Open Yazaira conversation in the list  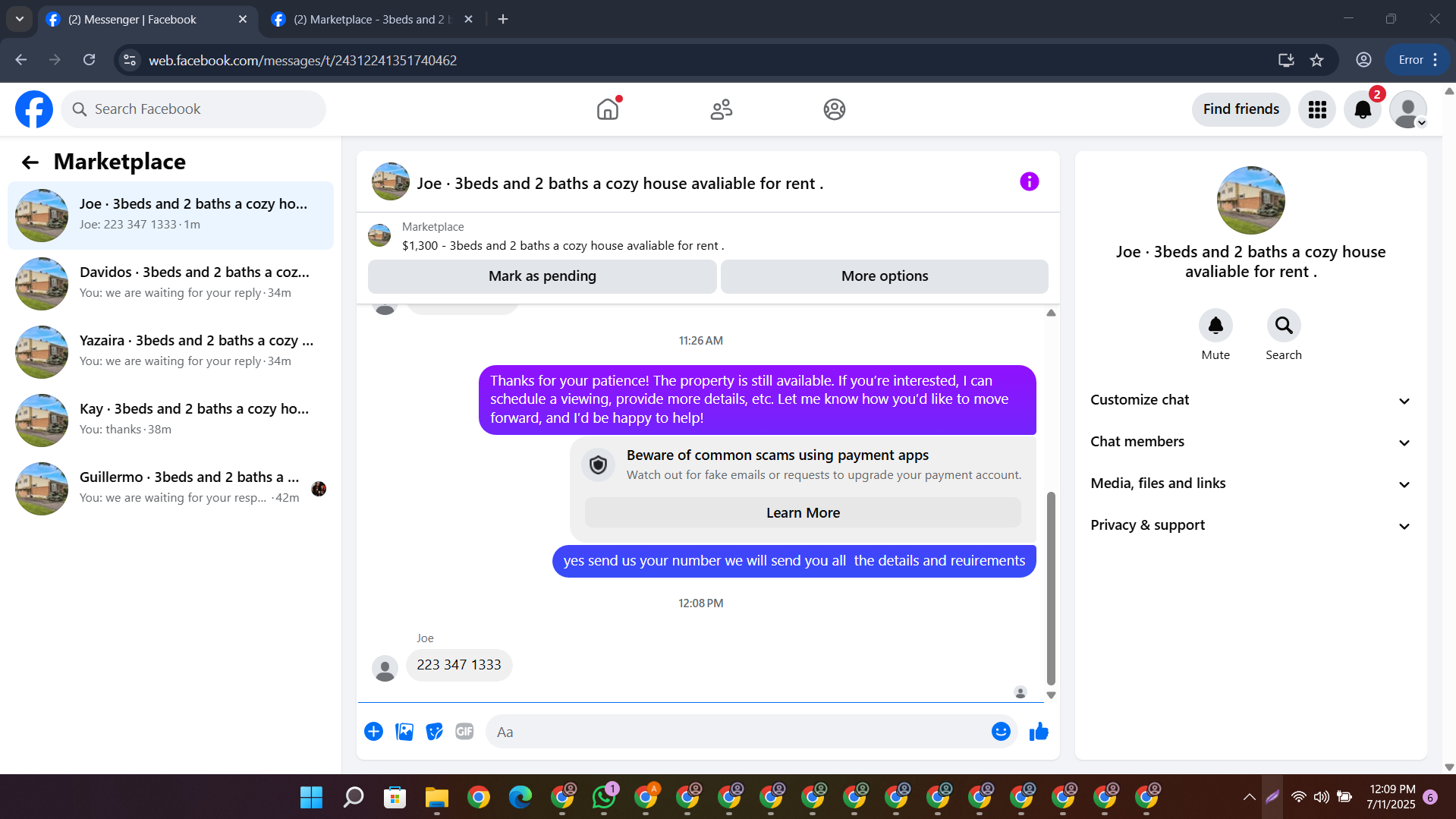click(171, 352)
